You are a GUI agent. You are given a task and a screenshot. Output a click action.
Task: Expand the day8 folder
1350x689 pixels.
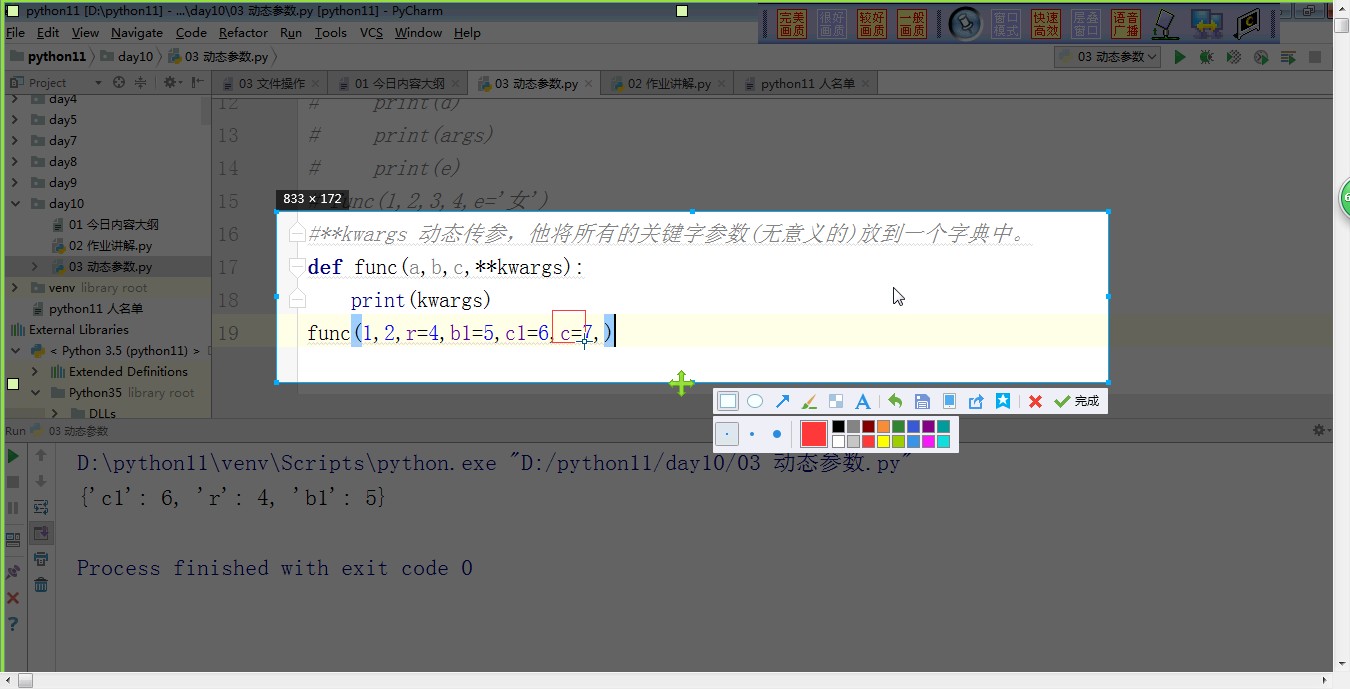[14, 162]
